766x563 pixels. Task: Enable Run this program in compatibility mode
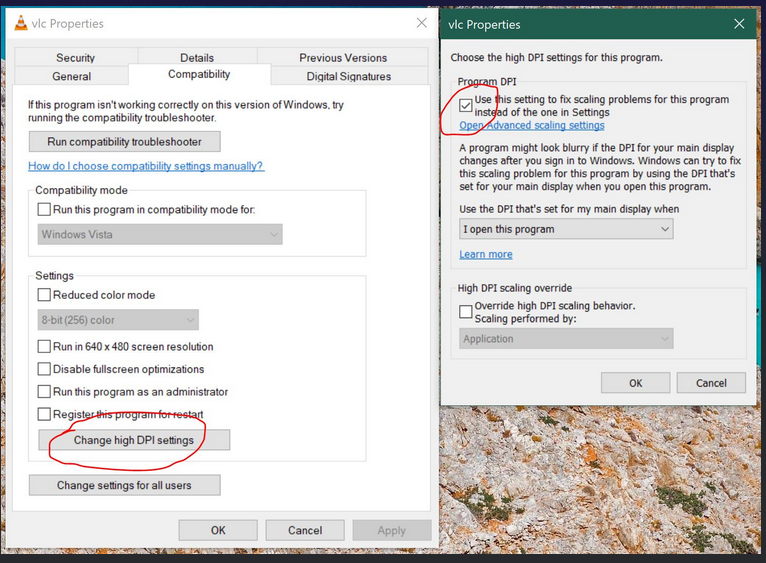point(44,210)
